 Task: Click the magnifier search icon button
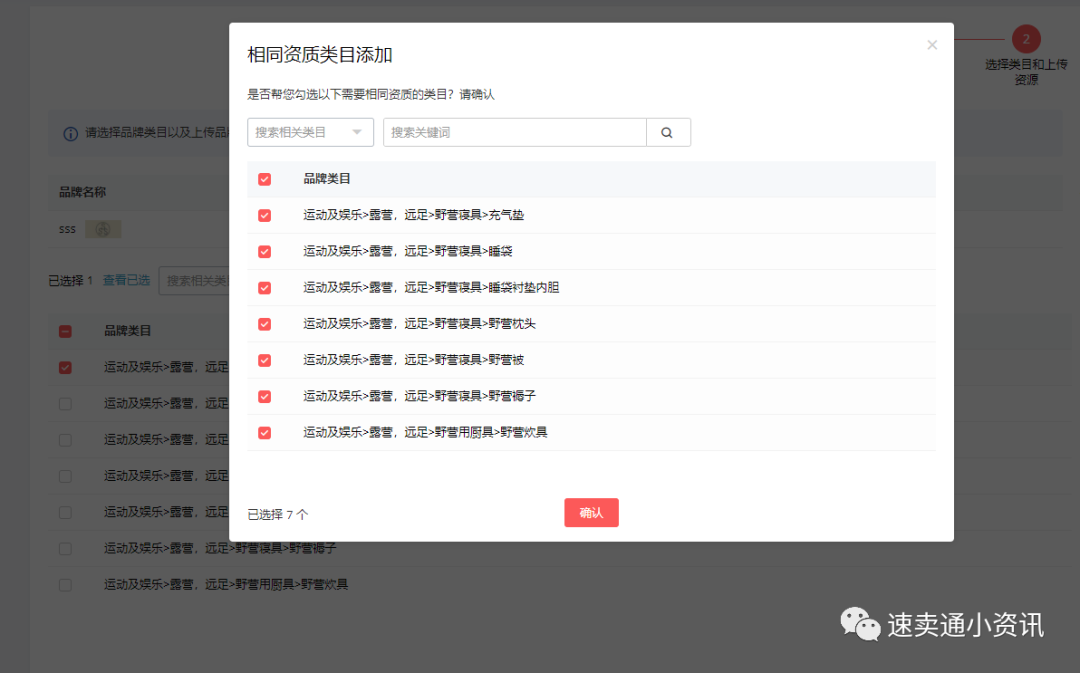point(668,132)
